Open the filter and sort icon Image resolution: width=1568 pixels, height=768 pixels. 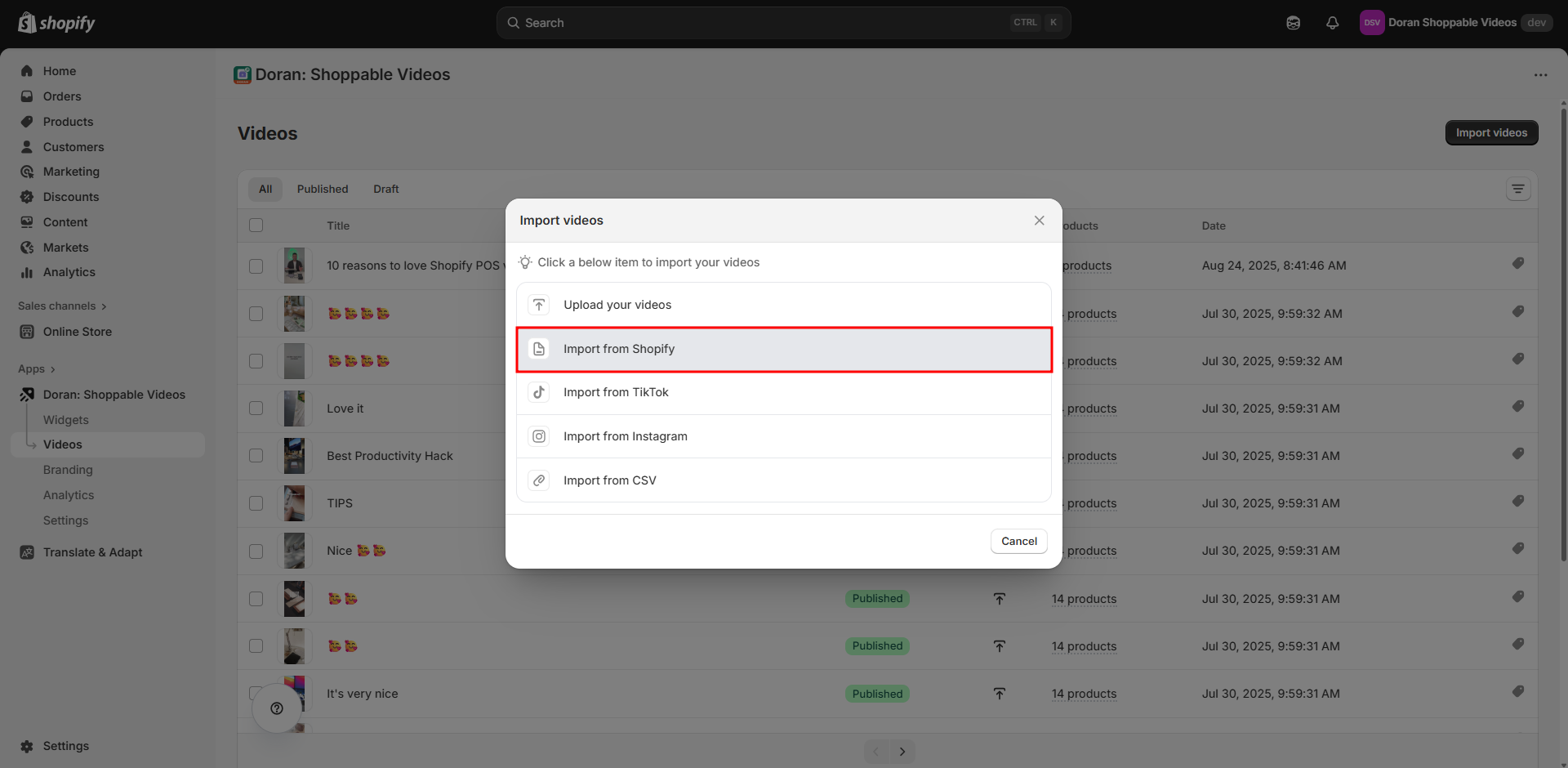[1518, 190]
